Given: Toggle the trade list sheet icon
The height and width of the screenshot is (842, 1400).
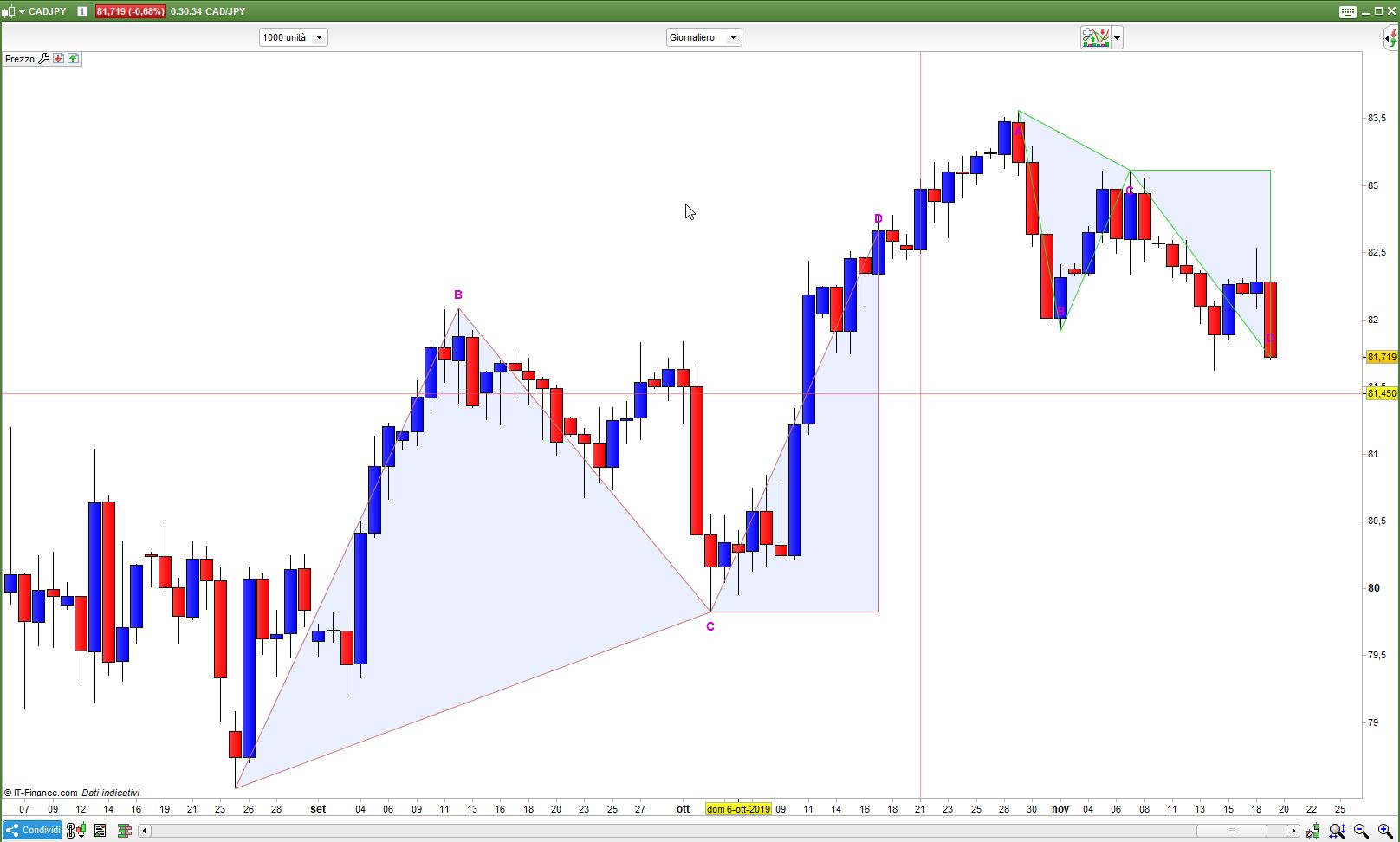Looking at the screenshot, I should pyautogui.click(x=100, y=831).
